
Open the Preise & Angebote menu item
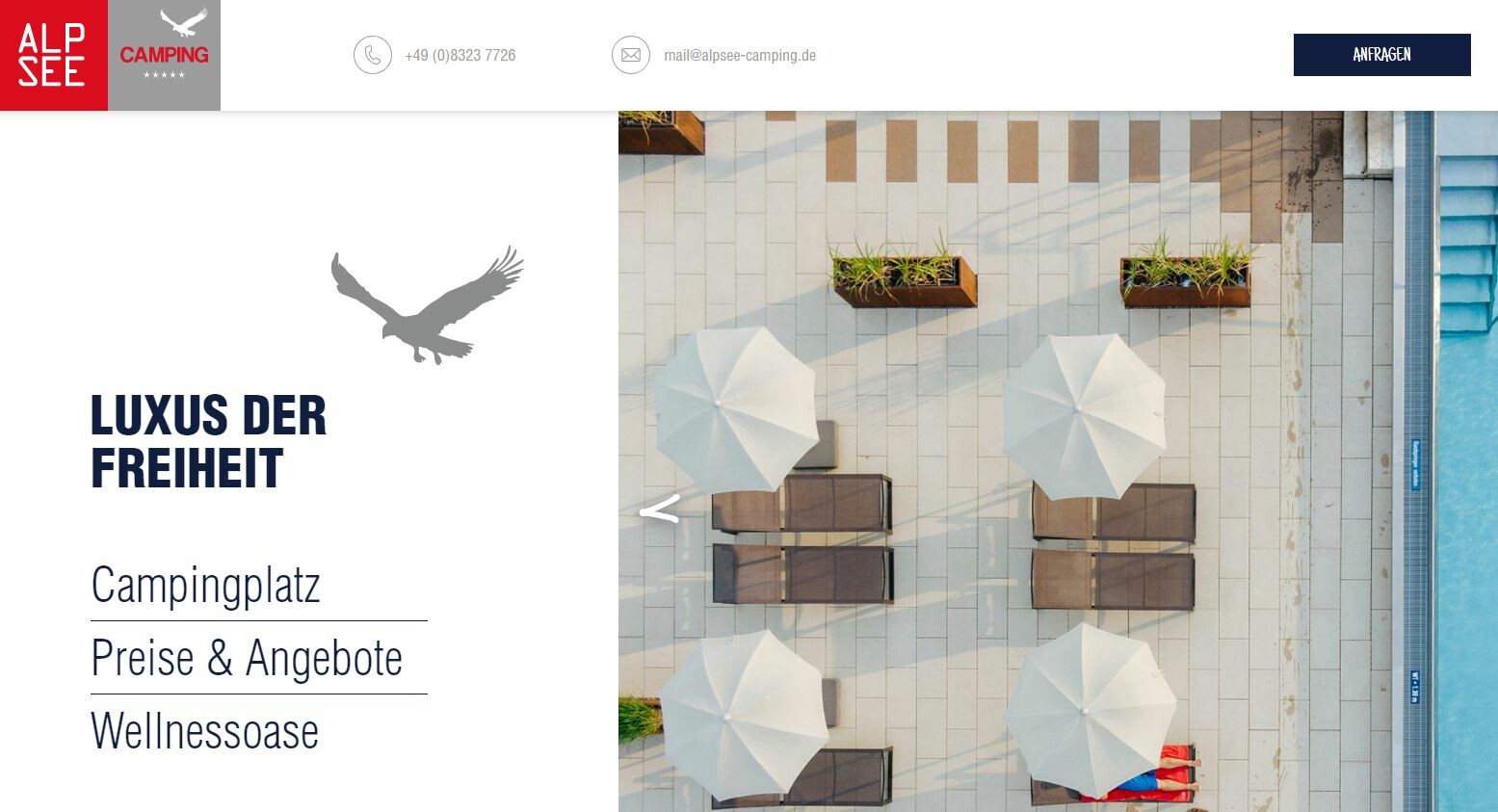click(247, 658)
